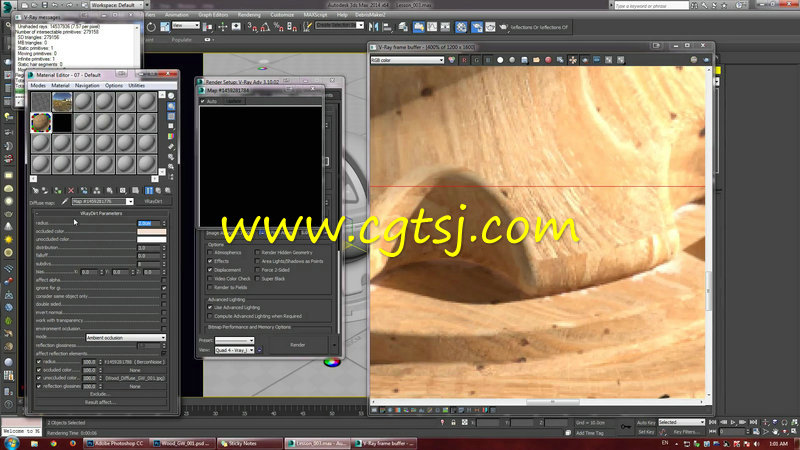800x450 pixels.
Task: Click Wood_Diffuse_GW_001.jpg unoccluded map button
Action: (x=135, y=378)
